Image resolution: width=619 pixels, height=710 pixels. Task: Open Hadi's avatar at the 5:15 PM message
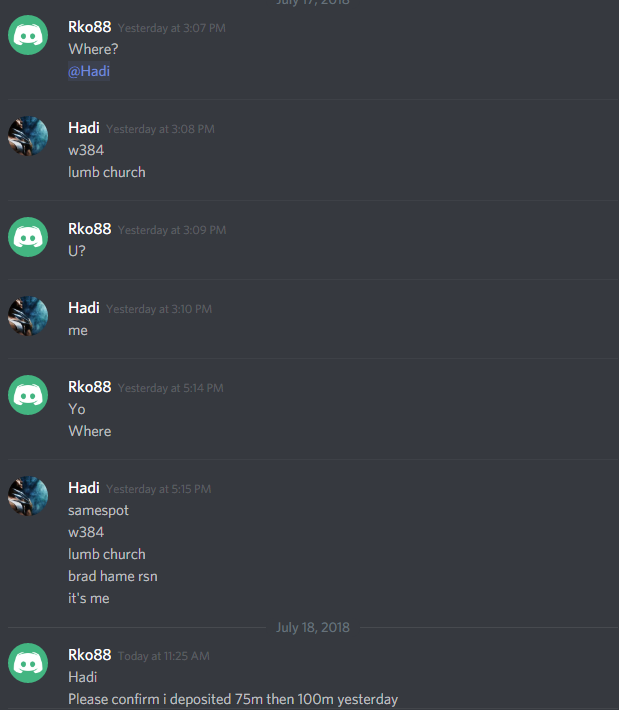(28, 496)
